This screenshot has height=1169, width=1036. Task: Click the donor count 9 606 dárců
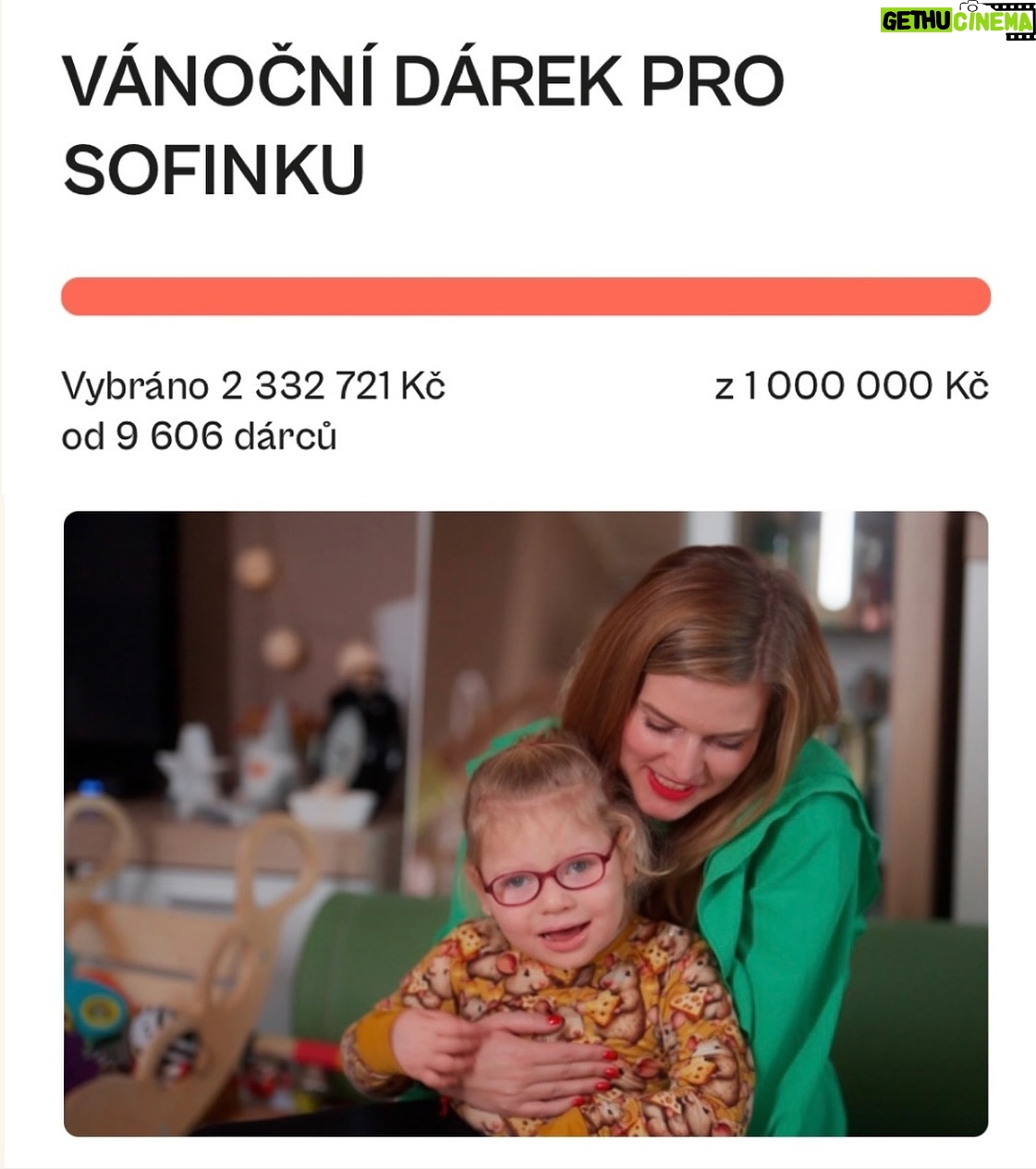tap(225, 436)
